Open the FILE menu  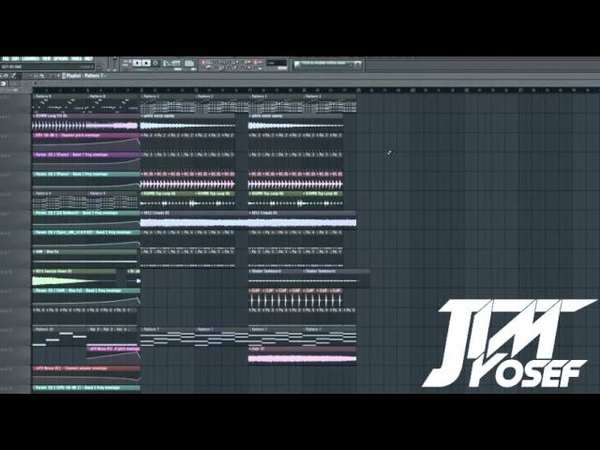(5, 59)
